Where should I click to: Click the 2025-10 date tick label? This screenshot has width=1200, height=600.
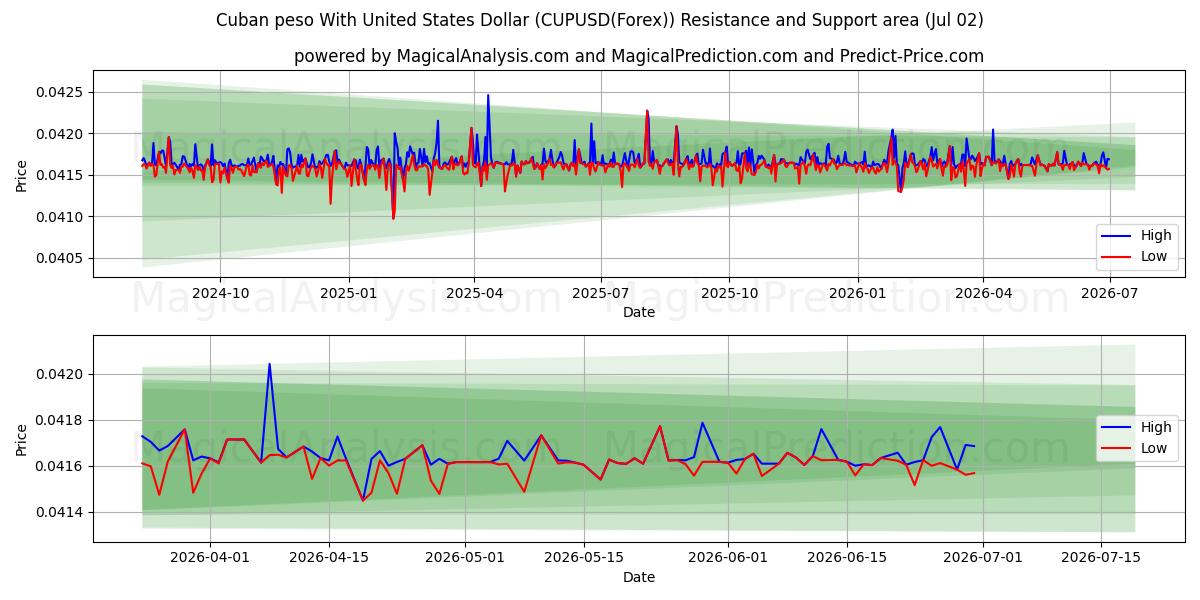pos(729,293)
